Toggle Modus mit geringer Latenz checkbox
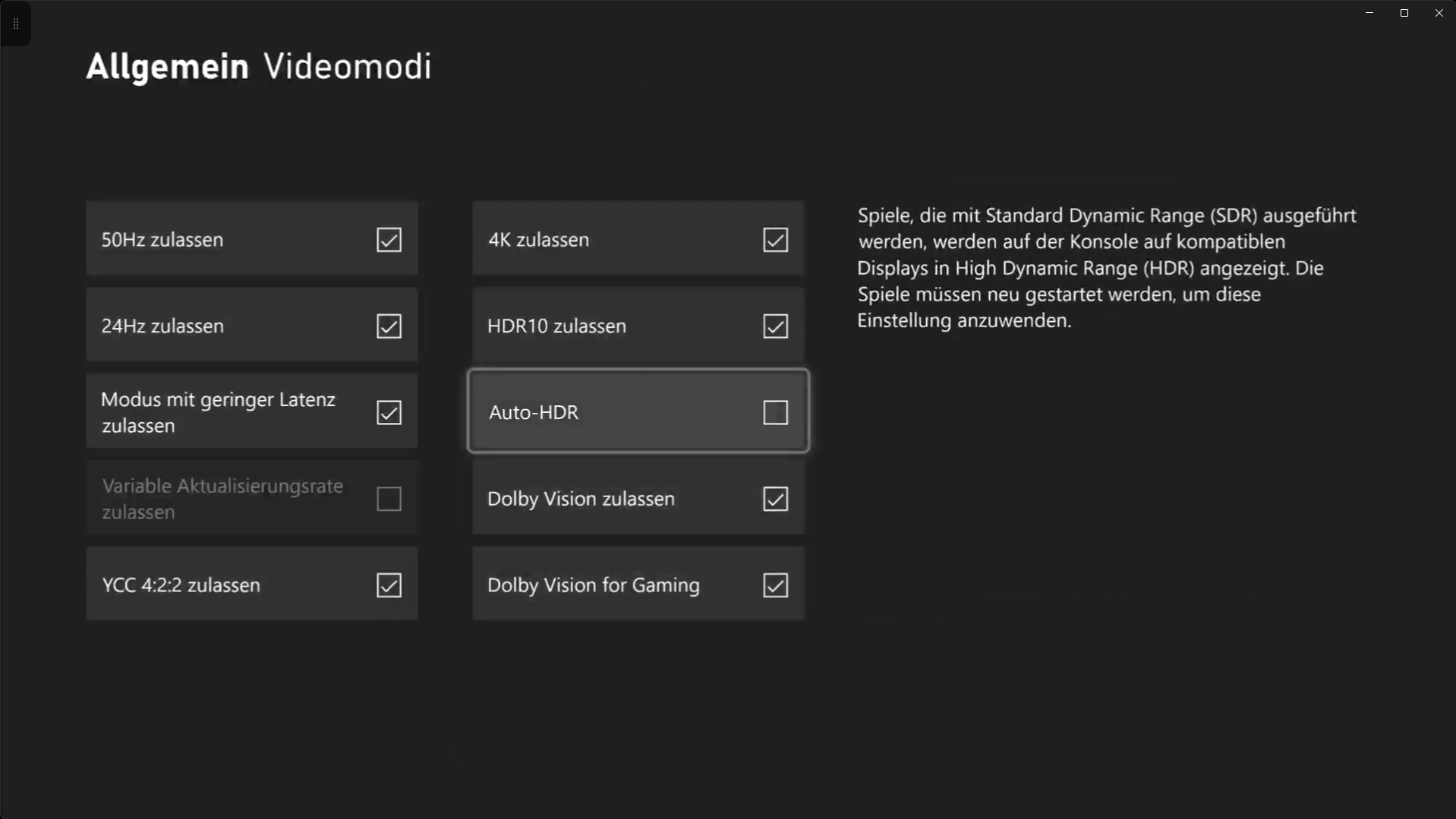Viewport: 1456px width, 819px height. (x=389, y=413)
